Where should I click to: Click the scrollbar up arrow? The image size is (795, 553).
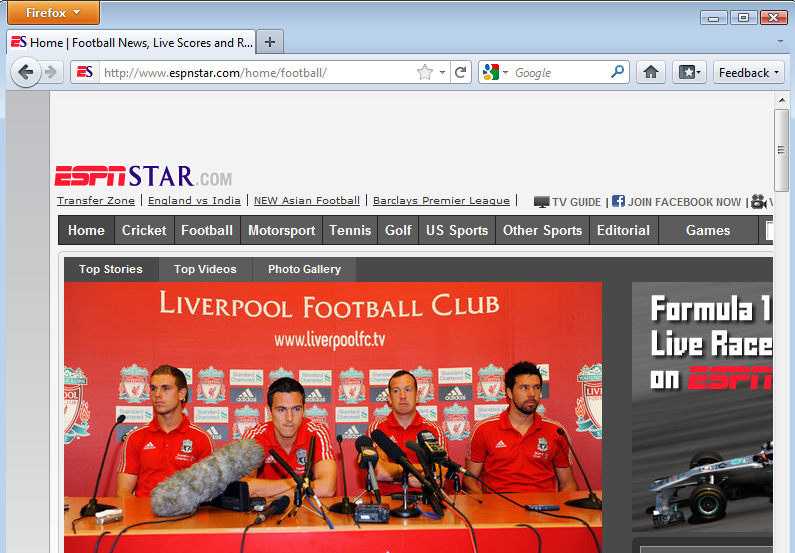(781, 100)
